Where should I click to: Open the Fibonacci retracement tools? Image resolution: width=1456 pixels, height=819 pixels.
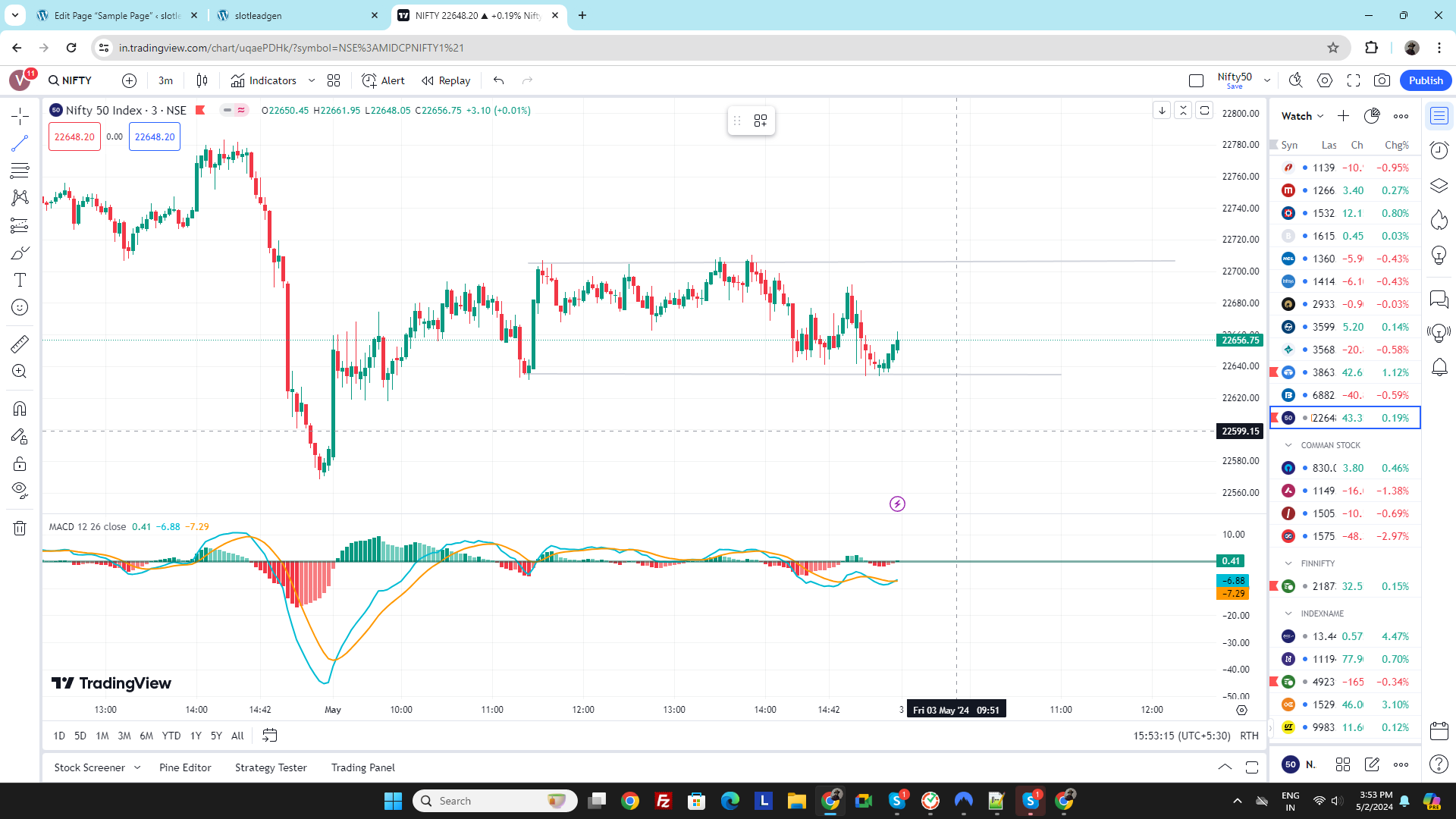tap(20, 171)
